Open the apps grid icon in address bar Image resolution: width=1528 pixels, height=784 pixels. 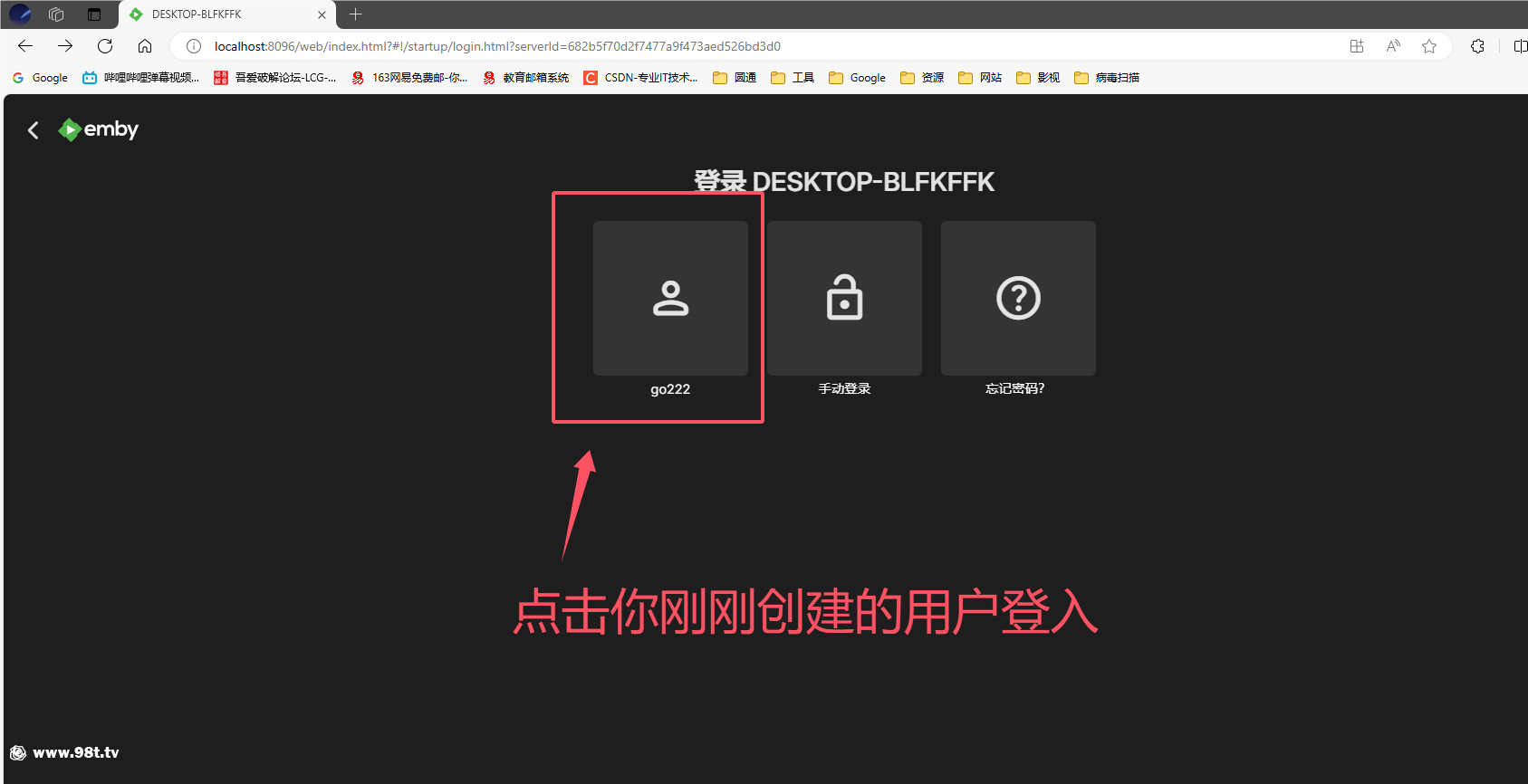pyautogui.click(x=1357, y=46)
